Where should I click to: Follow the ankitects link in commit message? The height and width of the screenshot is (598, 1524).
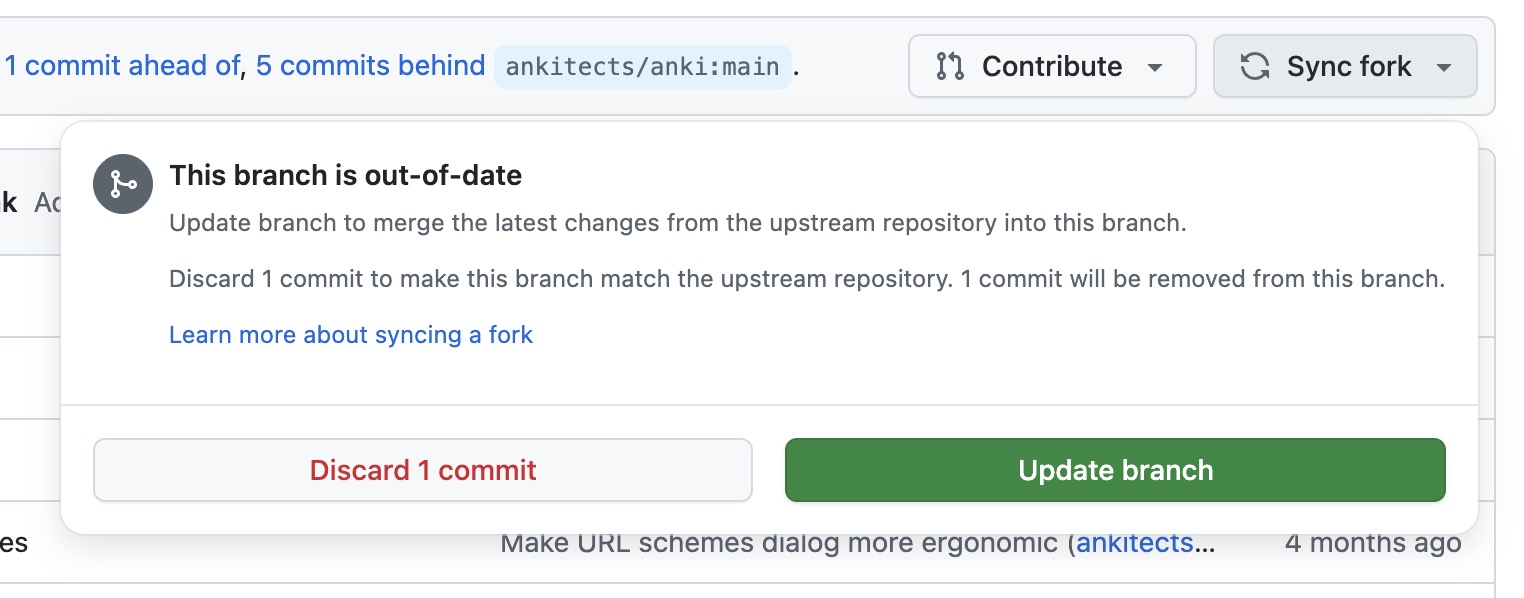click(1136, 544)
